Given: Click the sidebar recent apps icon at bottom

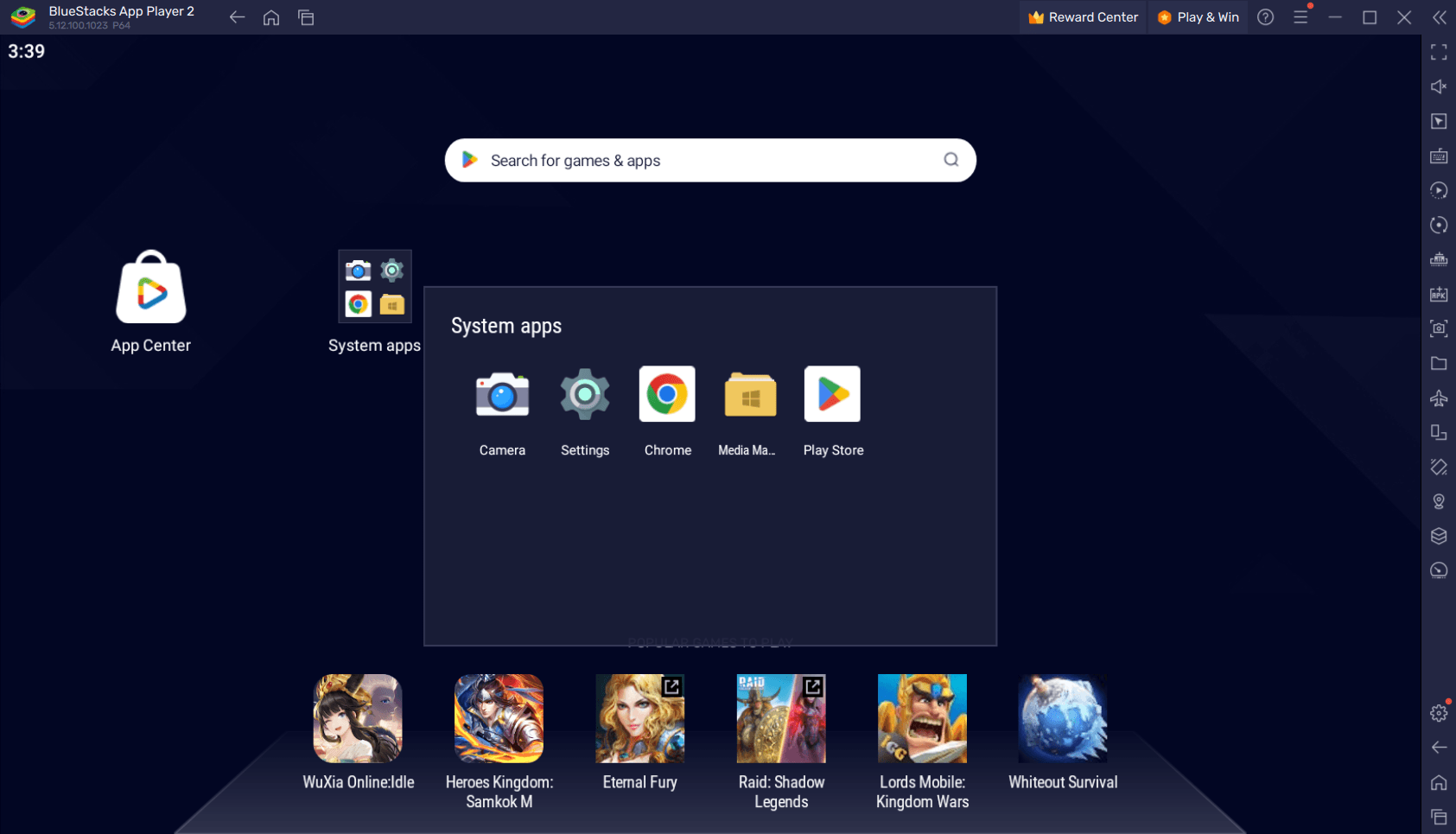Looking at the screenshot, I should pos(1439,817).
